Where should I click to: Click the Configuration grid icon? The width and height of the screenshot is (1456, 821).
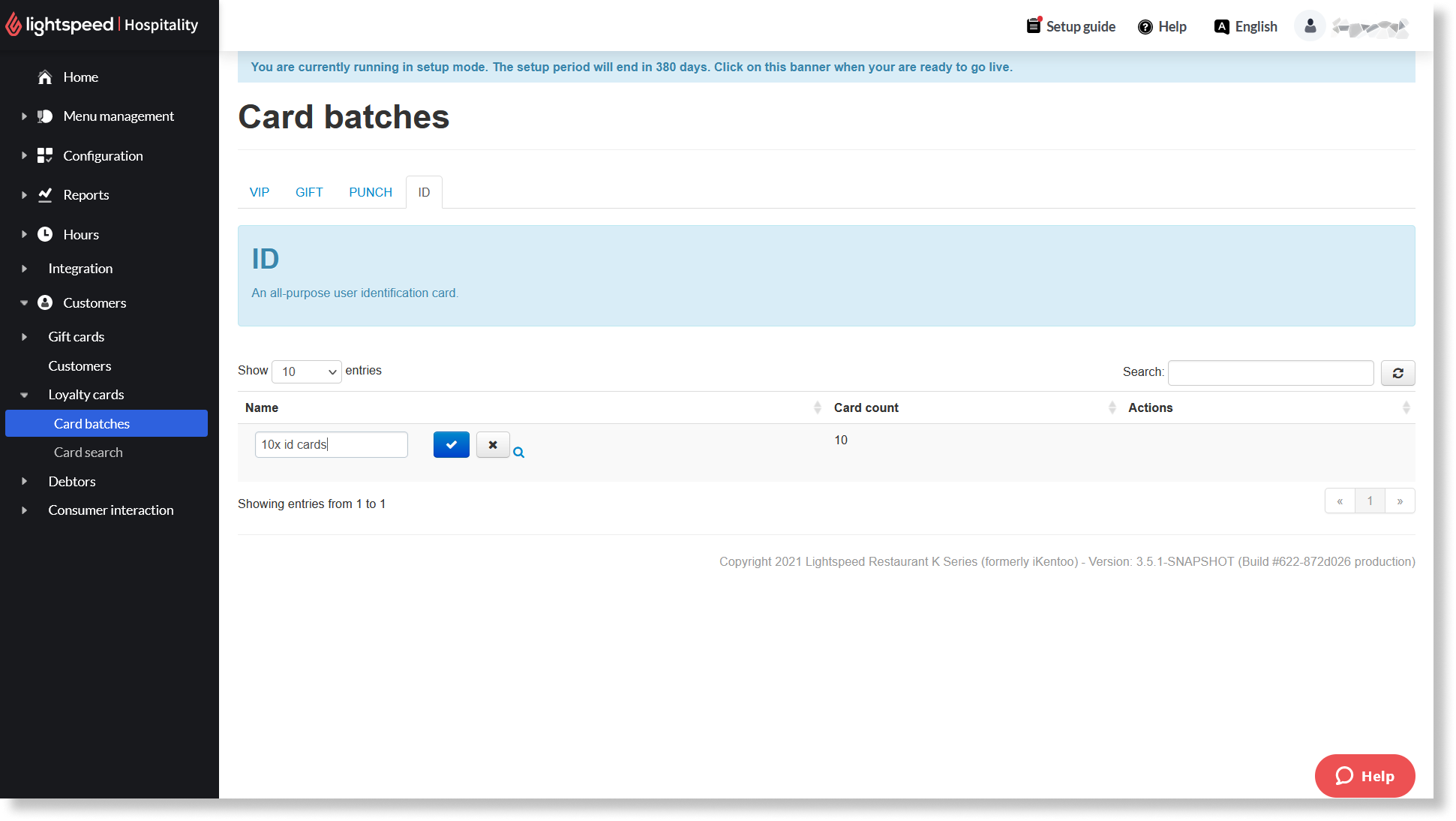[45, 155]
